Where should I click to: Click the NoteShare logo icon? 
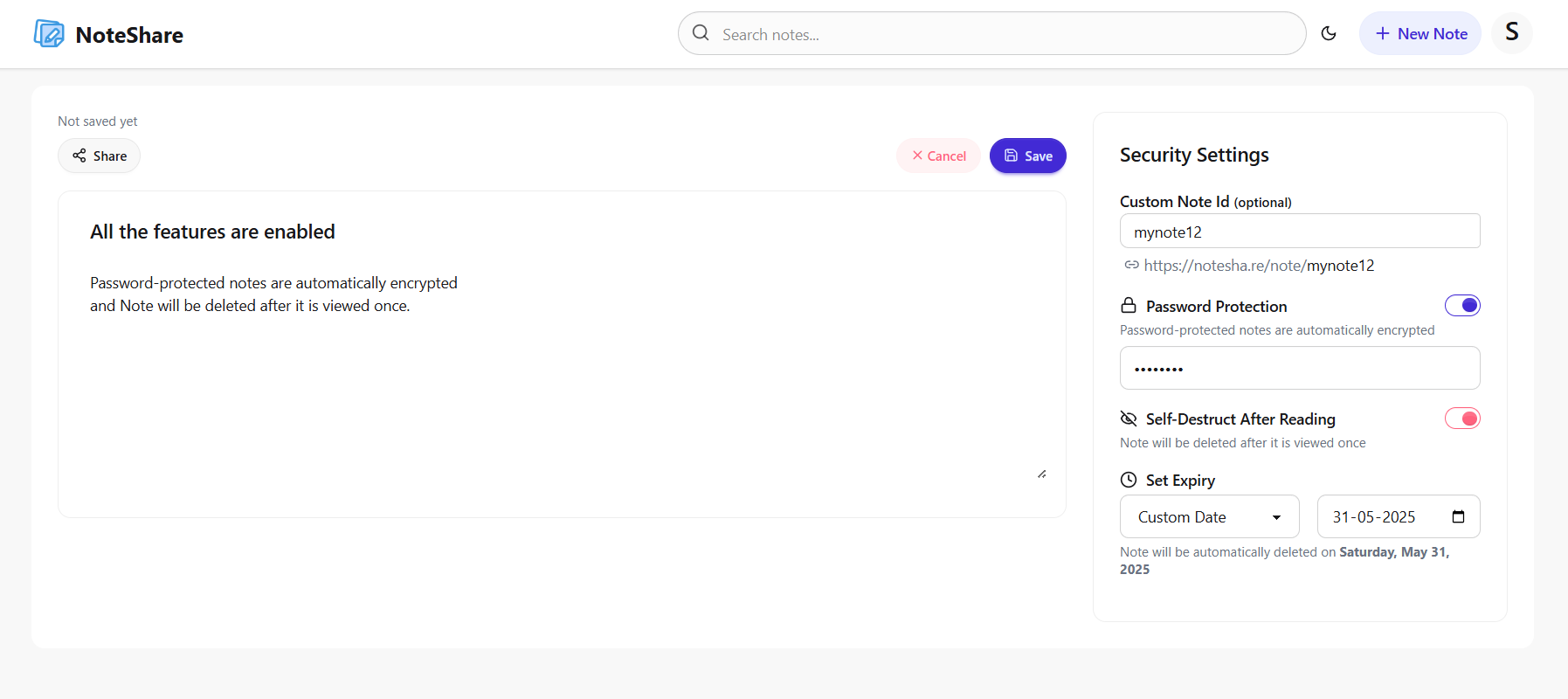tap(49, 34)
